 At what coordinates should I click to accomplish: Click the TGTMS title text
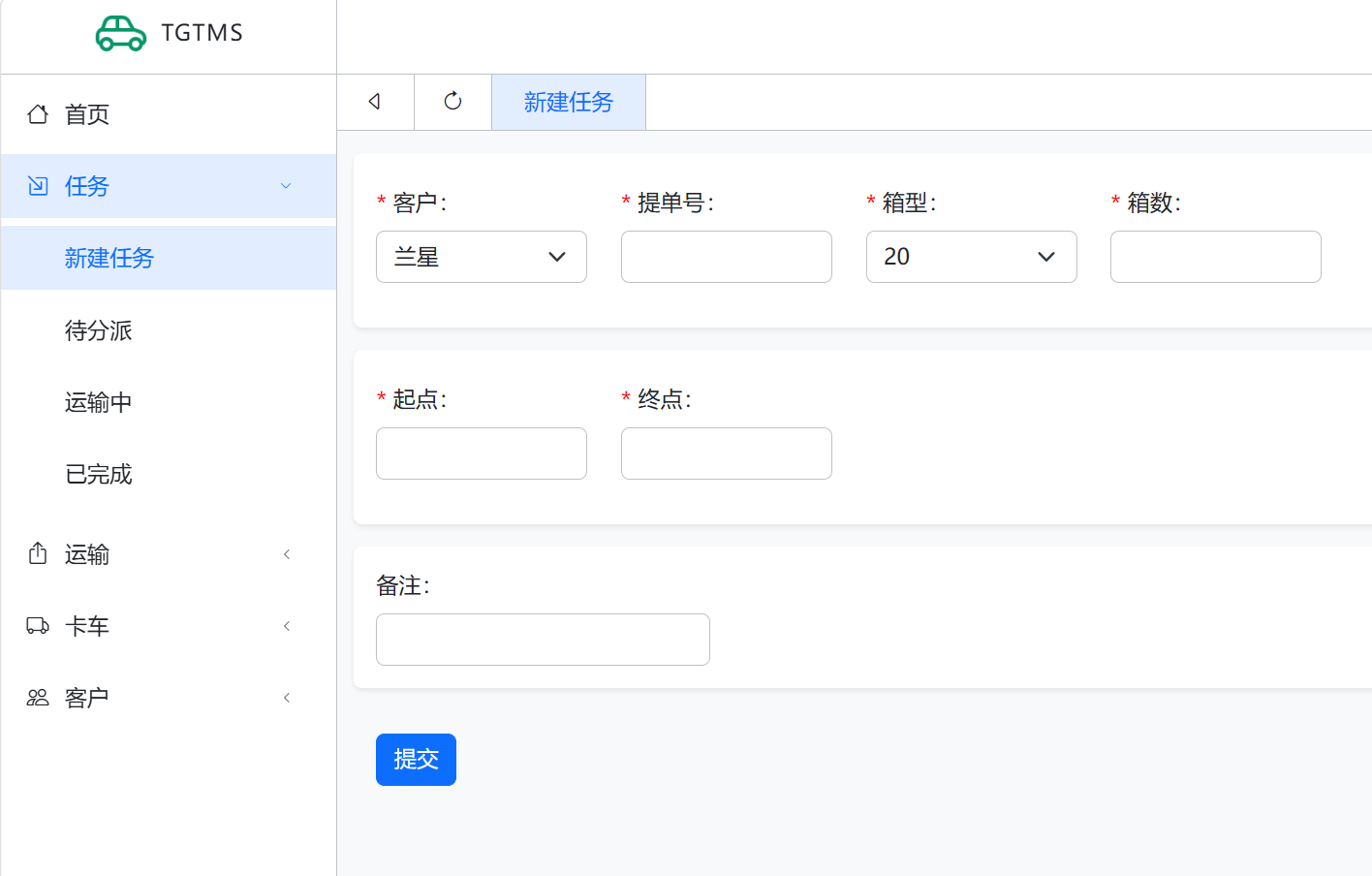coord(203,33)
